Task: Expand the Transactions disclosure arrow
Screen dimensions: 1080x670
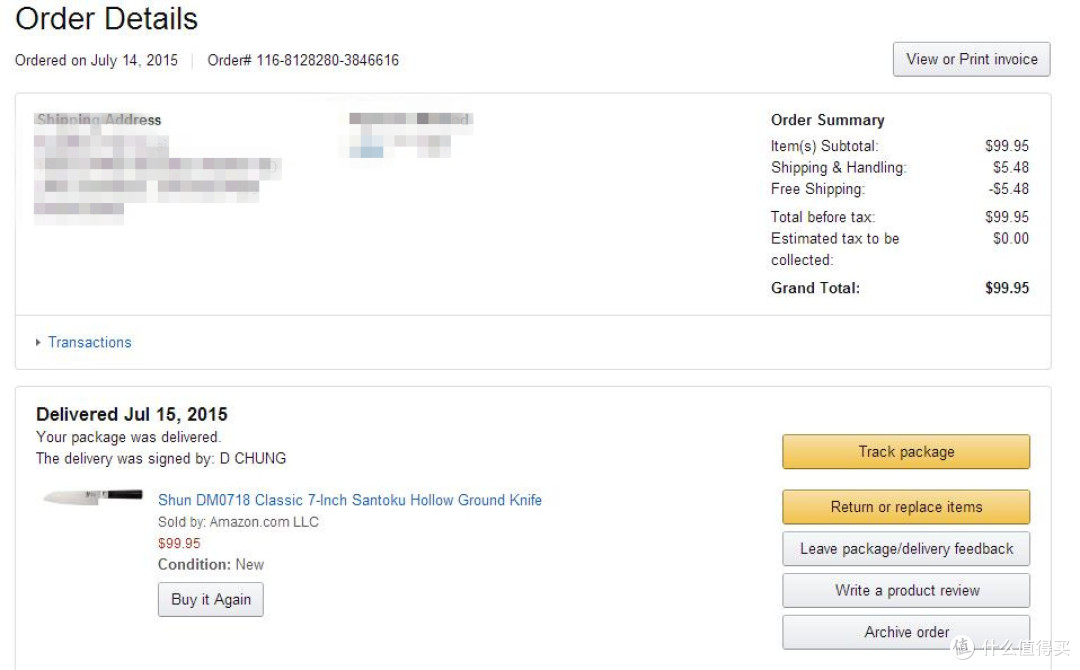Action: [38, 342]
